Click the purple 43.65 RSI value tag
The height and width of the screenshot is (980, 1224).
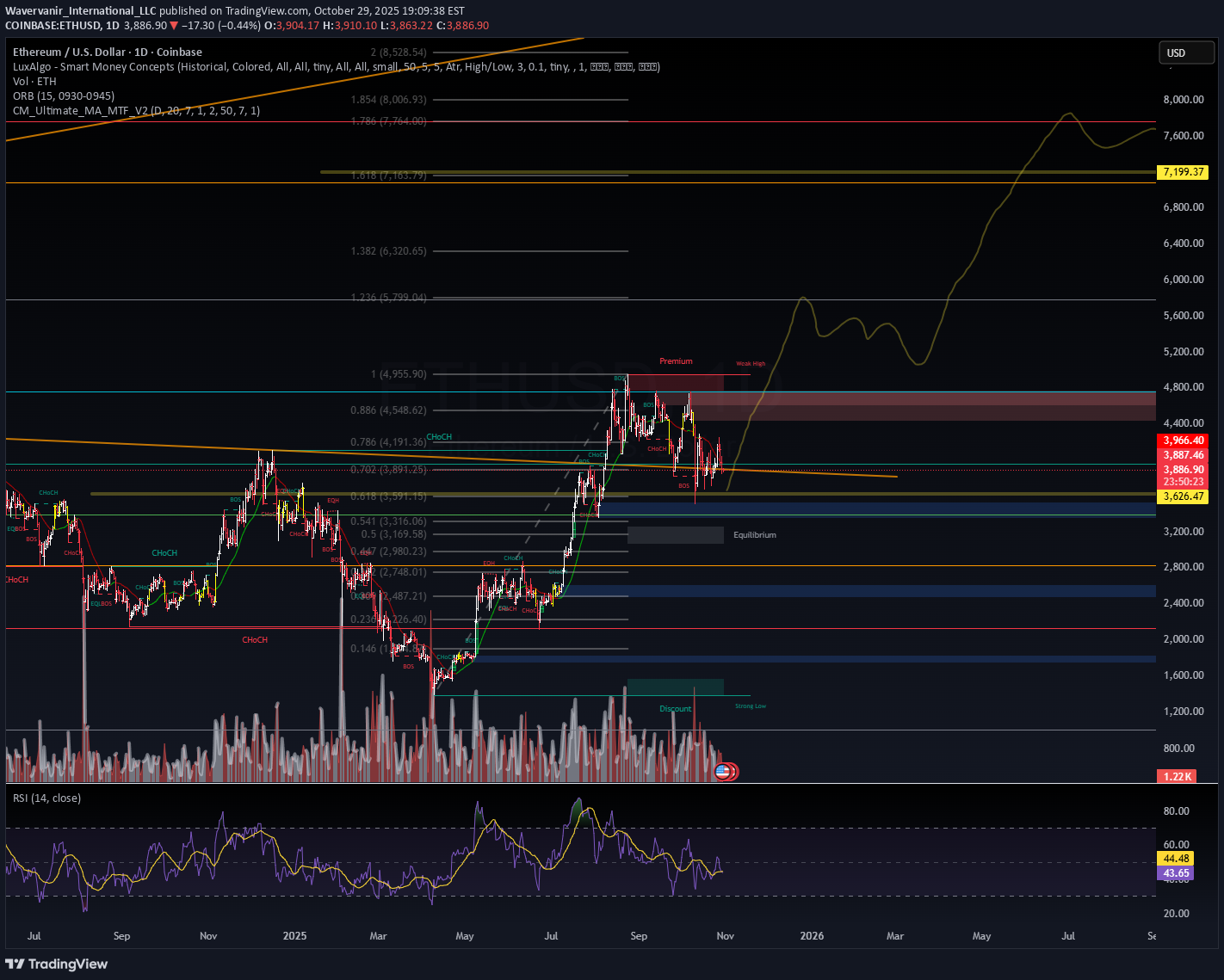[x=1176, y=873]
